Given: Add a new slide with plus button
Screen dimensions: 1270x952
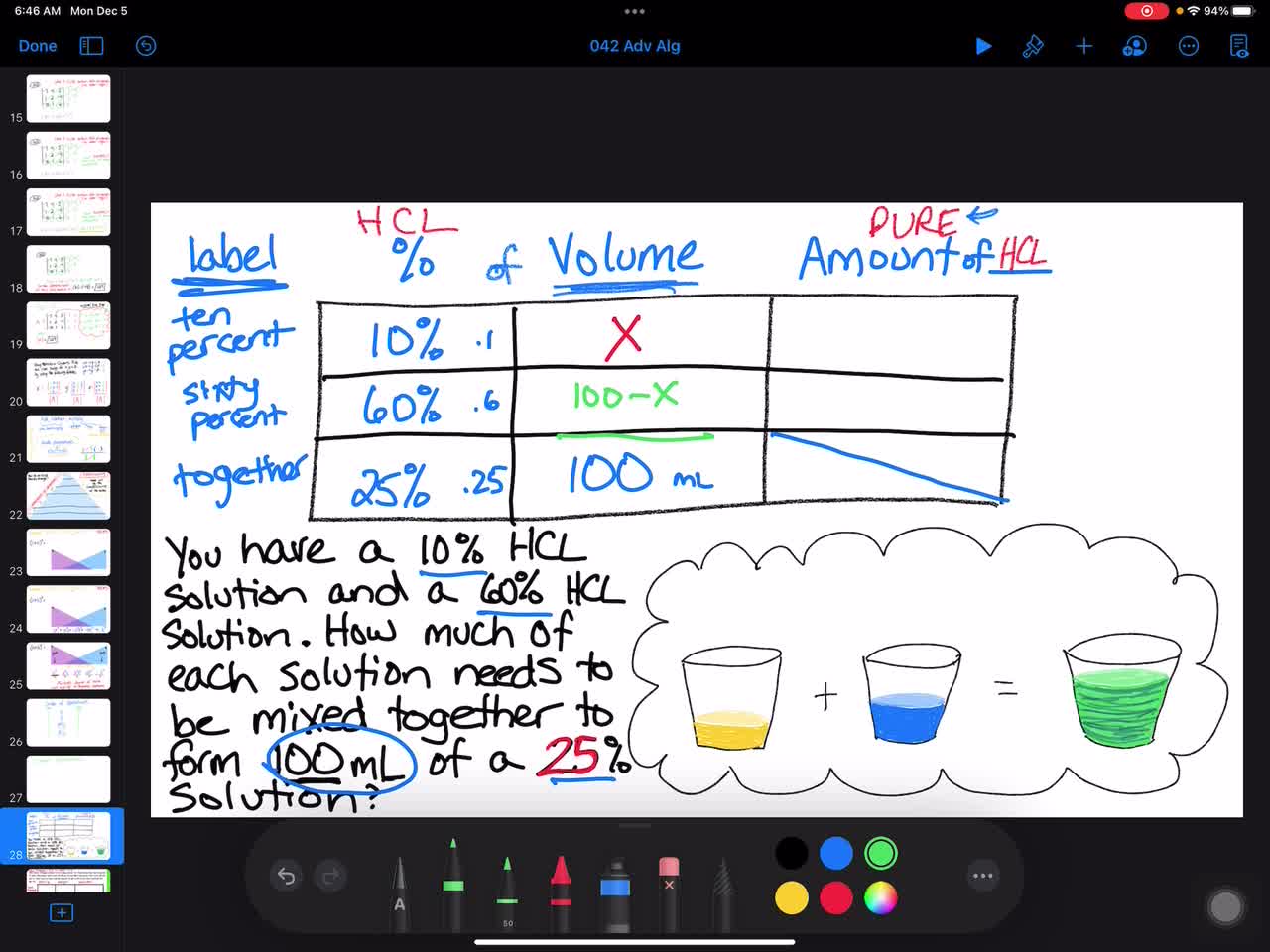Looking at the screenshot, I should [62, 912].
